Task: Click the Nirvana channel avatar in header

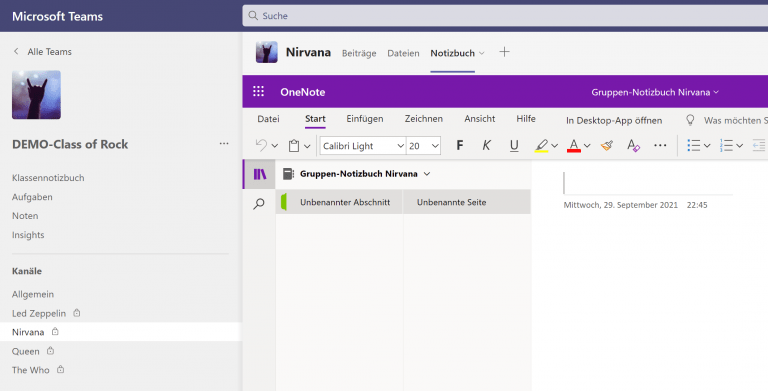Action: 267,52
